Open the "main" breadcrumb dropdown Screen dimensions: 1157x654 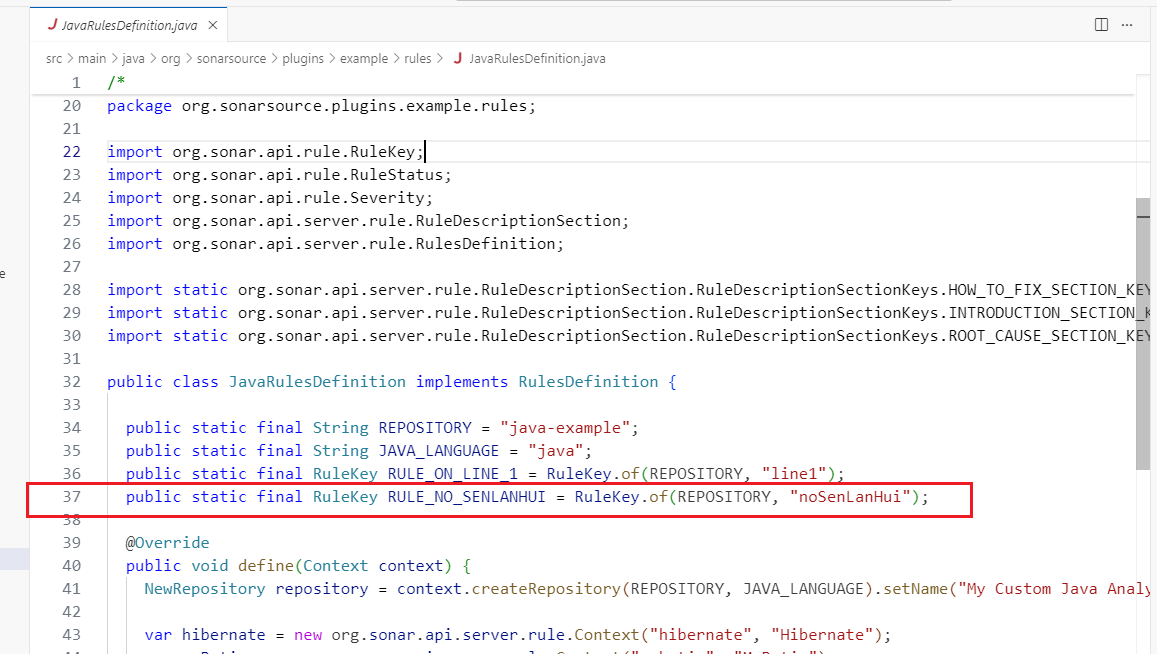92,58
